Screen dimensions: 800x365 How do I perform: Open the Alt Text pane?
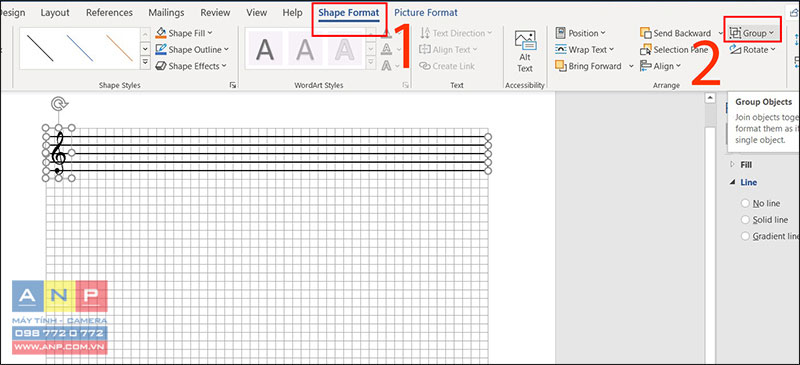524,51
